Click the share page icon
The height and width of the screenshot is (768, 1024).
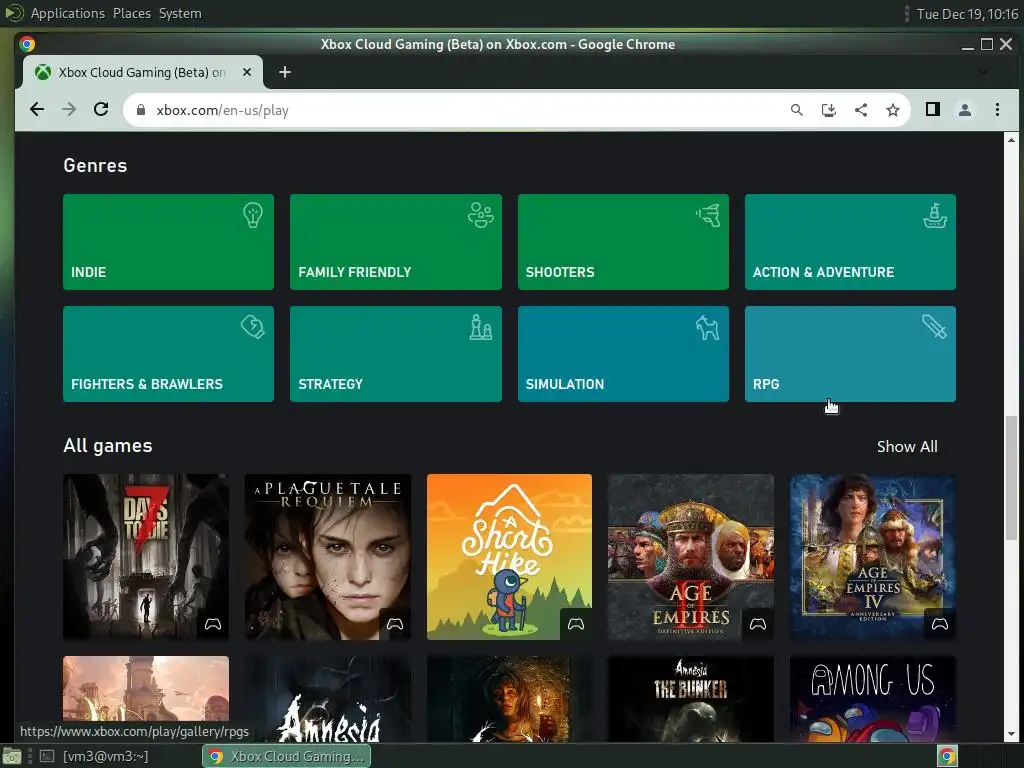[861, 110]
